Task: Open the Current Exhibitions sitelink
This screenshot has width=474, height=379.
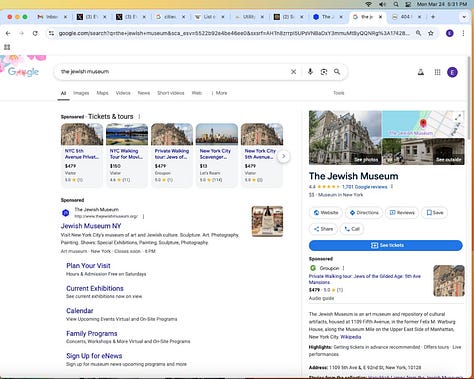Action: point(95,288)
